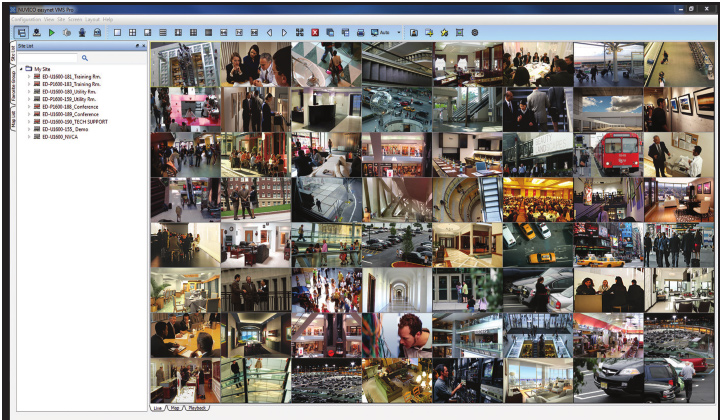Select the red train camera thumbnail
The width and height of the screenshot is (720, 420).
click(607, 155)
